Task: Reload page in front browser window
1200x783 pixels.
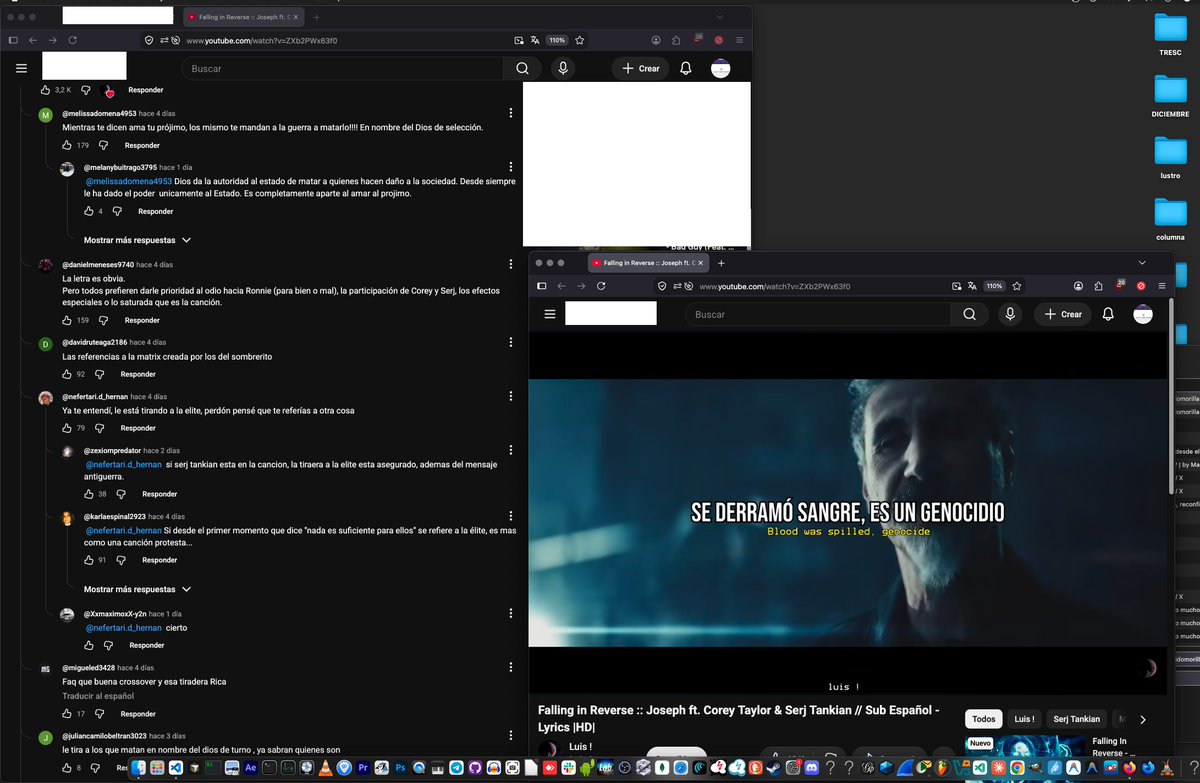Action: (x=601, y=286)
